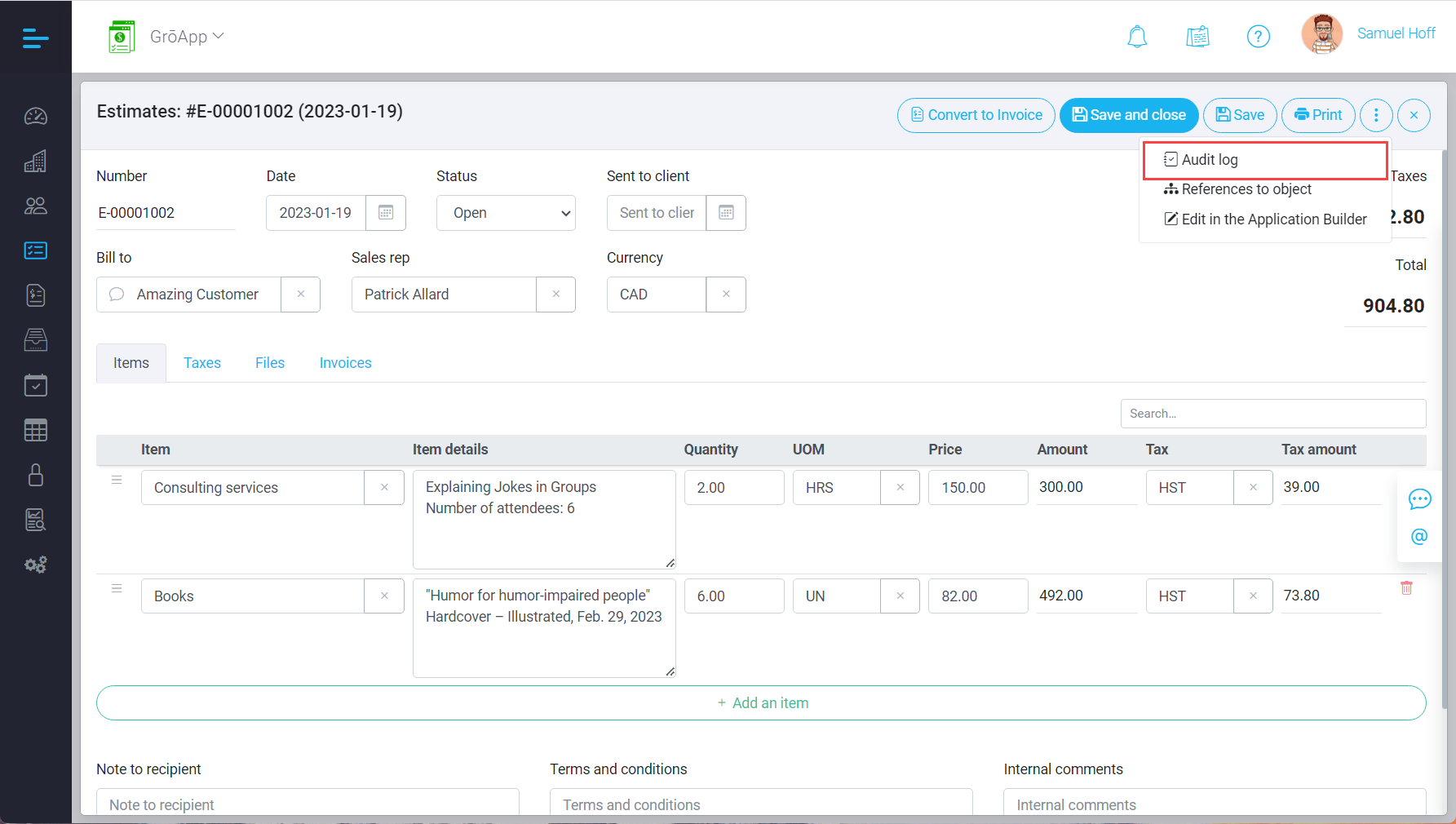Click the @ mentions icon
The width and height of the screenshot is (1456, 824).
pyautogui.click(x=1419, y=537)
